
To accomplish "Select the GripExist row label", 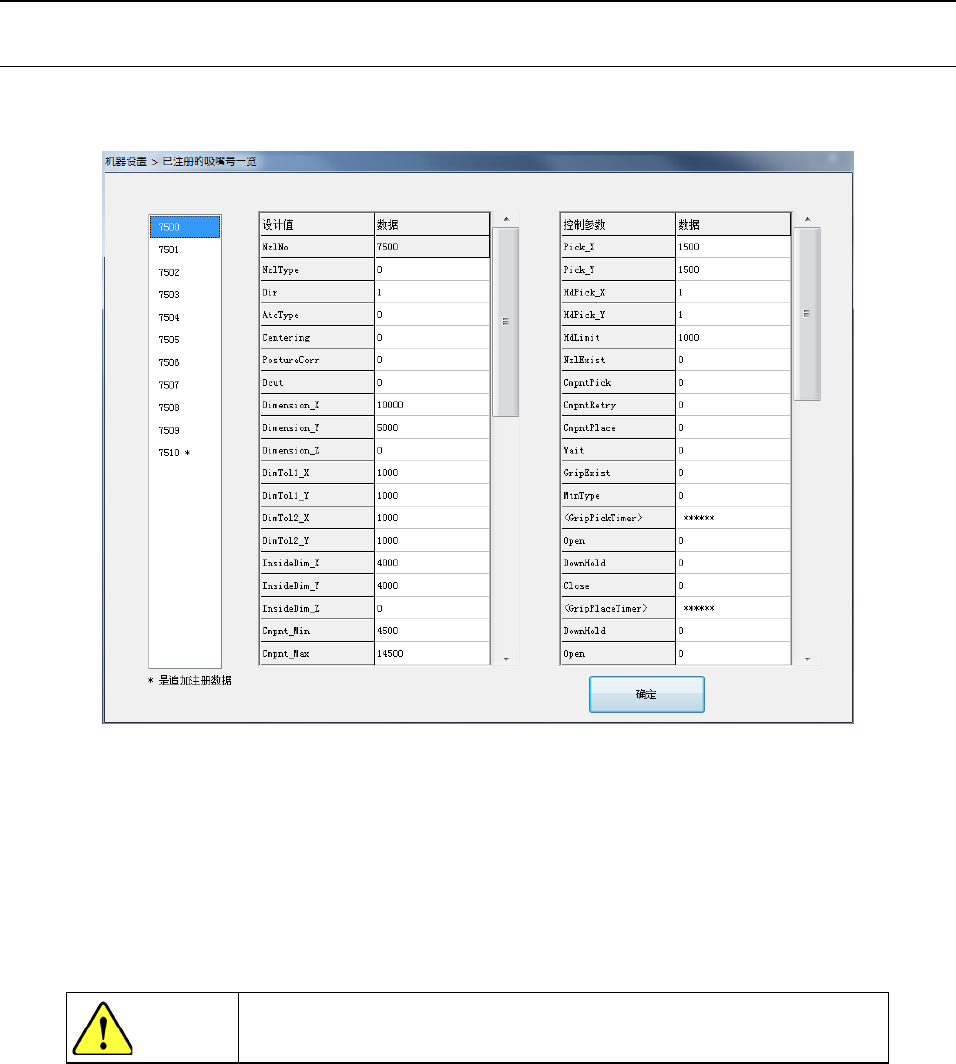I will 618,473.
